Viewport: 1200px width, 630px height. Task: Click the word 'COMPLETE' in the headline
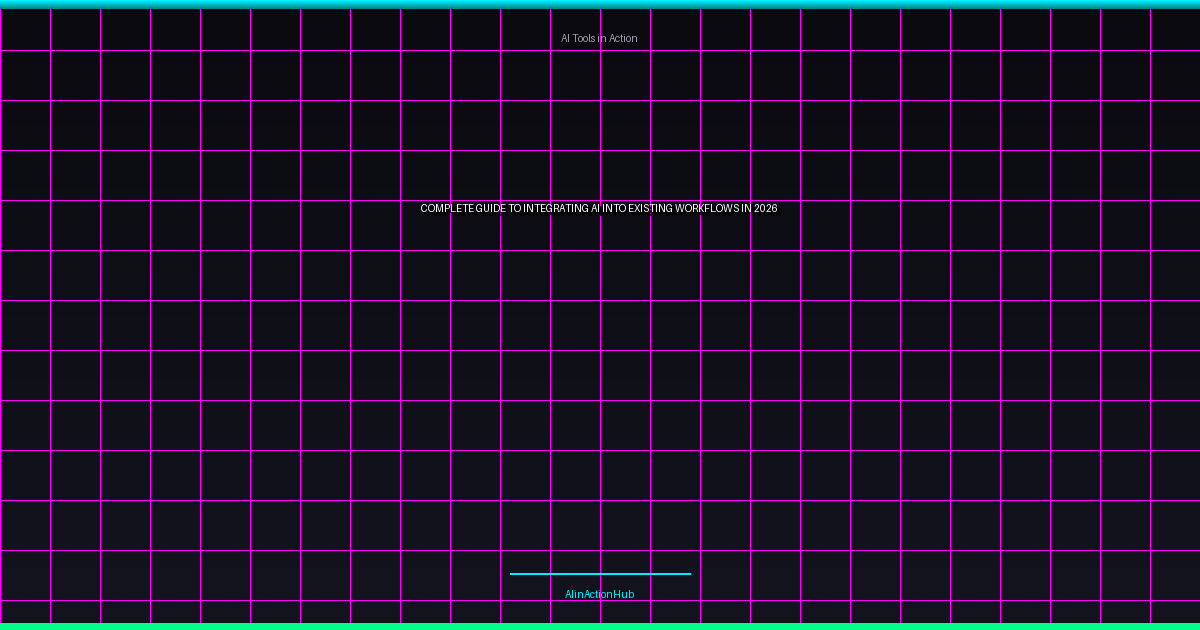[445, 208]
